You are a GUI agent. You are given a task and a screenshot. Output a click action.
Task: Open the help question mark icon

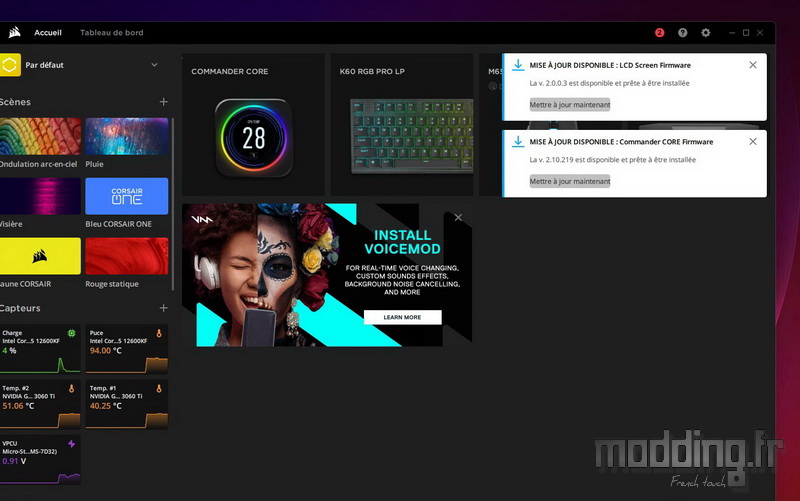(682, 33)
